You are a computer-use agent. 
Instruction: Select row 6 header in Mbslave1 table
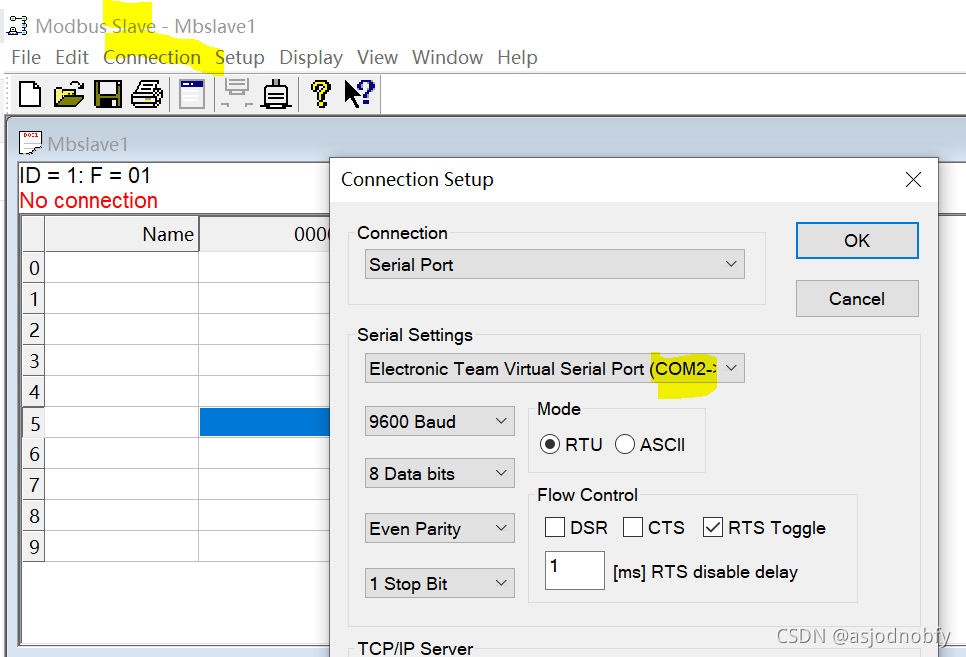pos(34,454)
